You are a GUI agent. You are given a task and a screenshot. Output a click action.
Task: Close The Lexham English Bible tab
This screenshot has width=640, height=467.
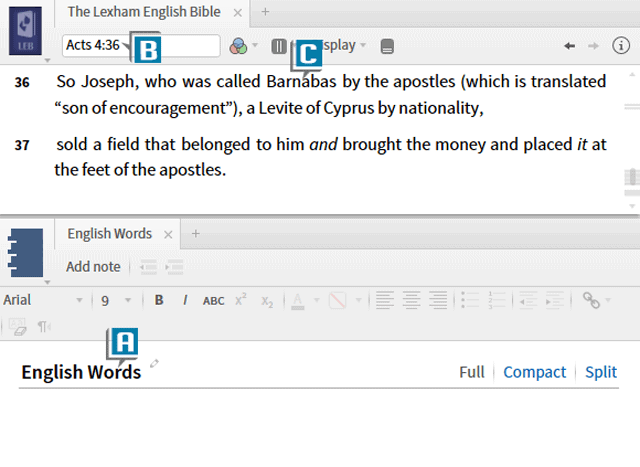coord(238,13)
